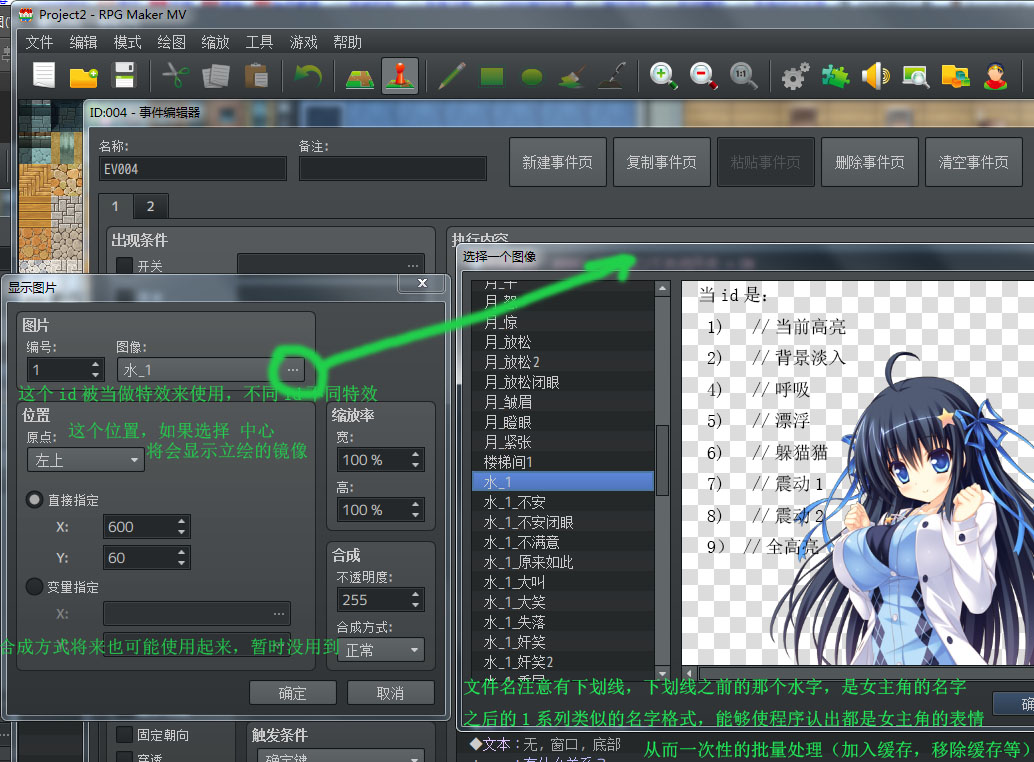Click the 备注 note input field
The image size is (1034, 762).
392,169
